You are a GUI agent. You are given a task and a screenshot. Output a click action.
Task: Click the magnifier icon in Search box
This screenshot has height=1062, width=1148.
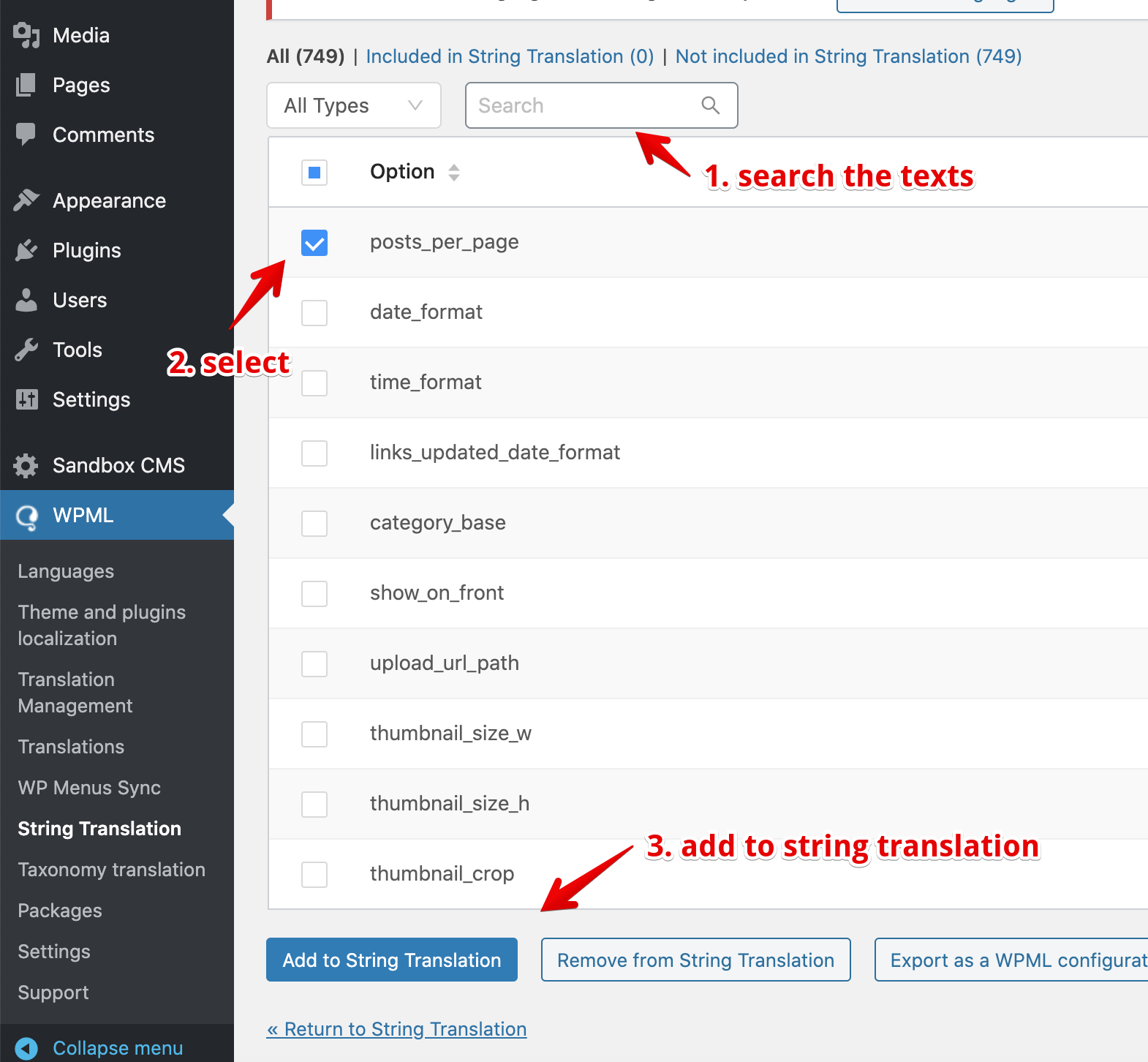(711, 105)
